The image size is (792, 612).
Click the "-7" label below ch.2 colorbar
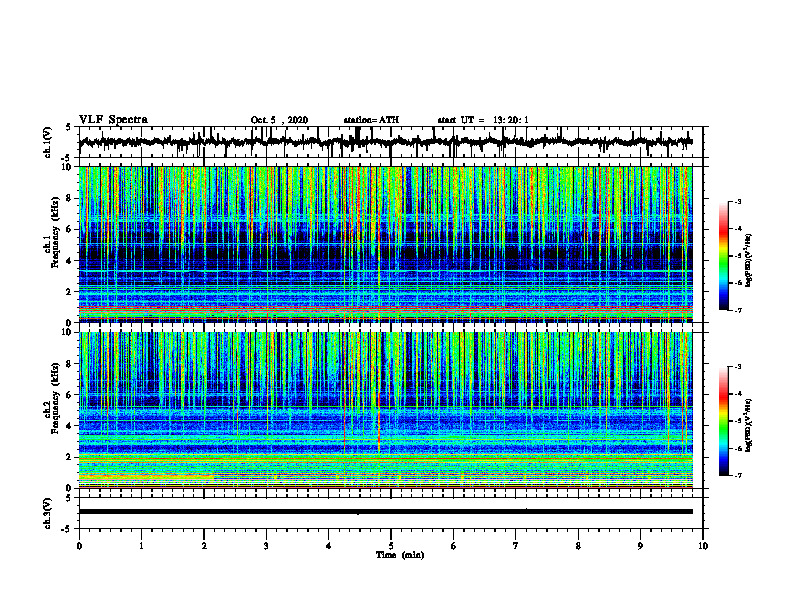(x=737, y=475)
